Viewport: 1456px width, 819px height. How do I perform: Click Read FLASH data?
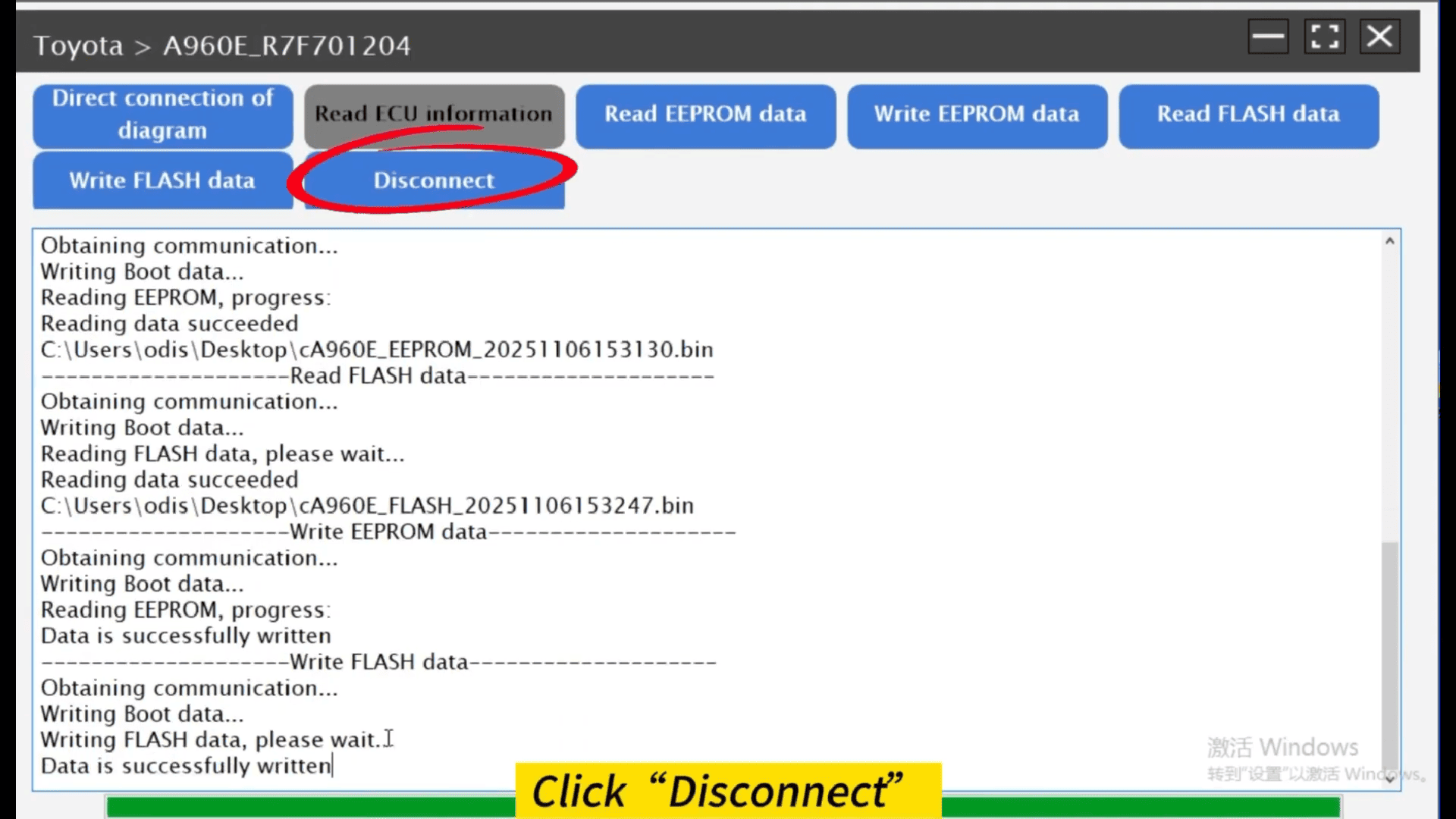1247,115
